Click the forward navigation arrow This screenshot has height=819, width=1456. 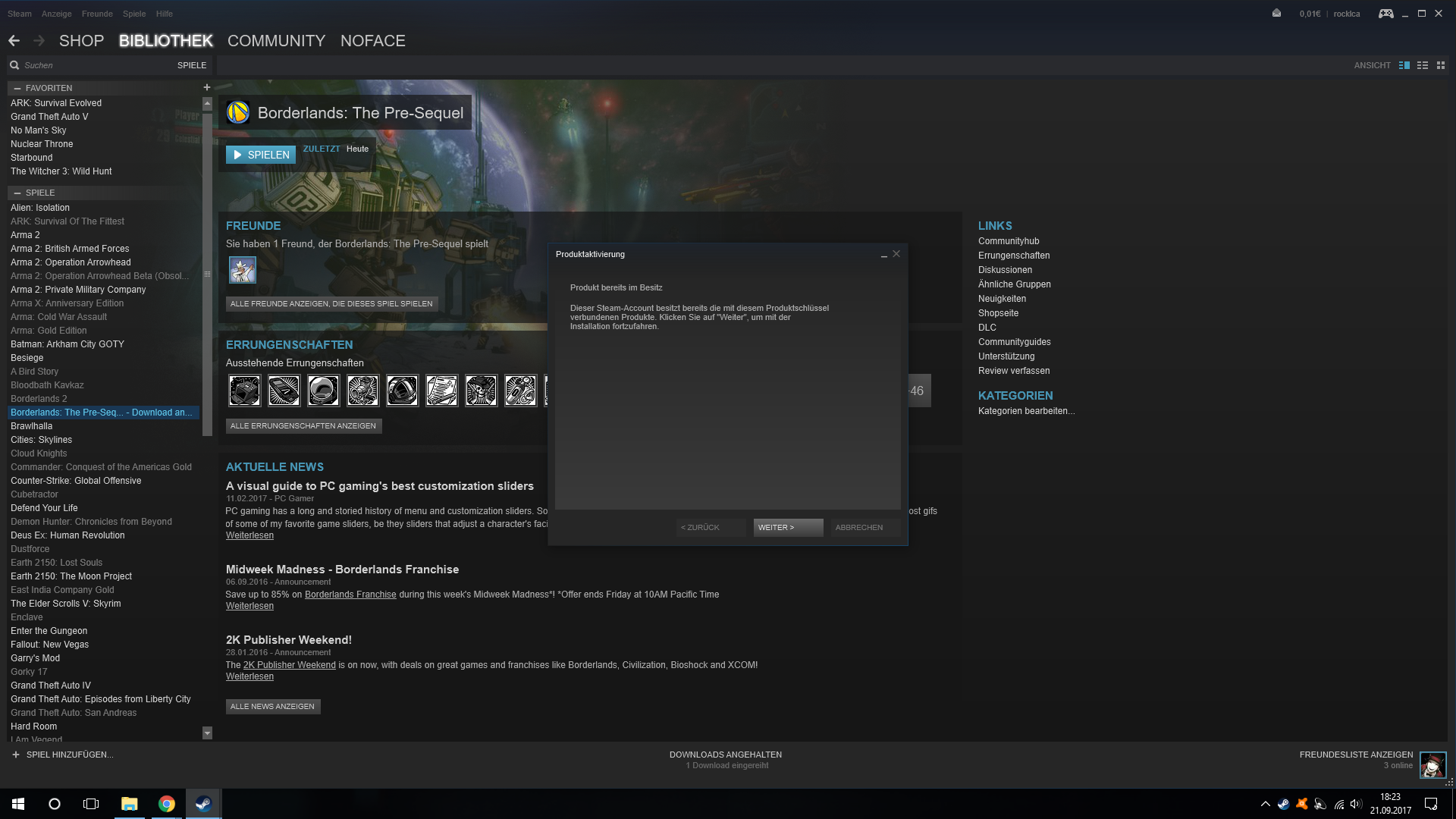(x=39, y=41)
